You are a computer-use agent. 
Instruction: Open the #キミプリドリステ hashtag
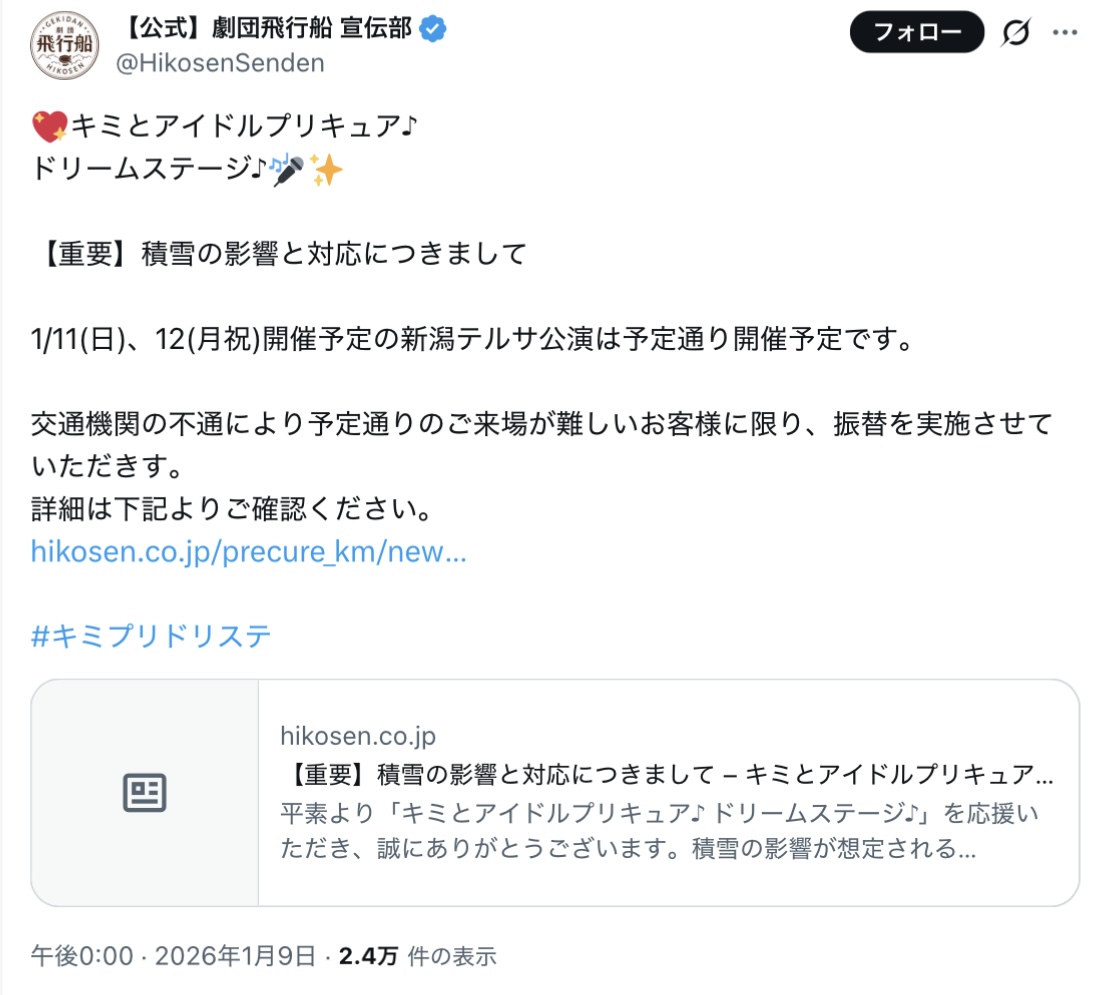click(151, 636)
